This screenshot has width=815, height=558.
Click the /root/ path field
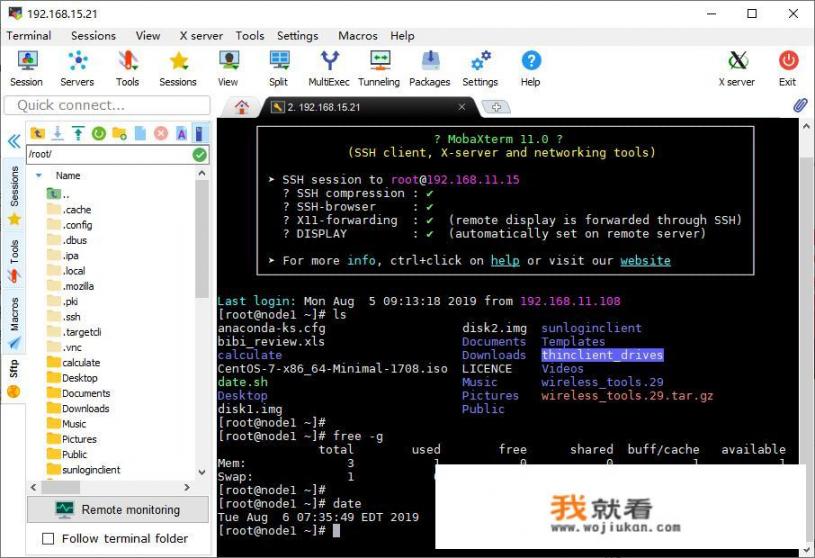109,154
